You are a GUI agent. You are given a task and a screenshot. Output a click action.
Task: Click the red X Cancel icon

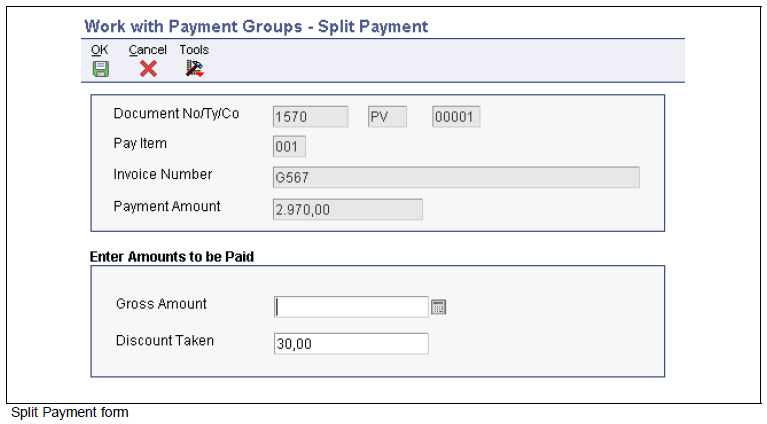pyautogui.click(x=148, y=69)
